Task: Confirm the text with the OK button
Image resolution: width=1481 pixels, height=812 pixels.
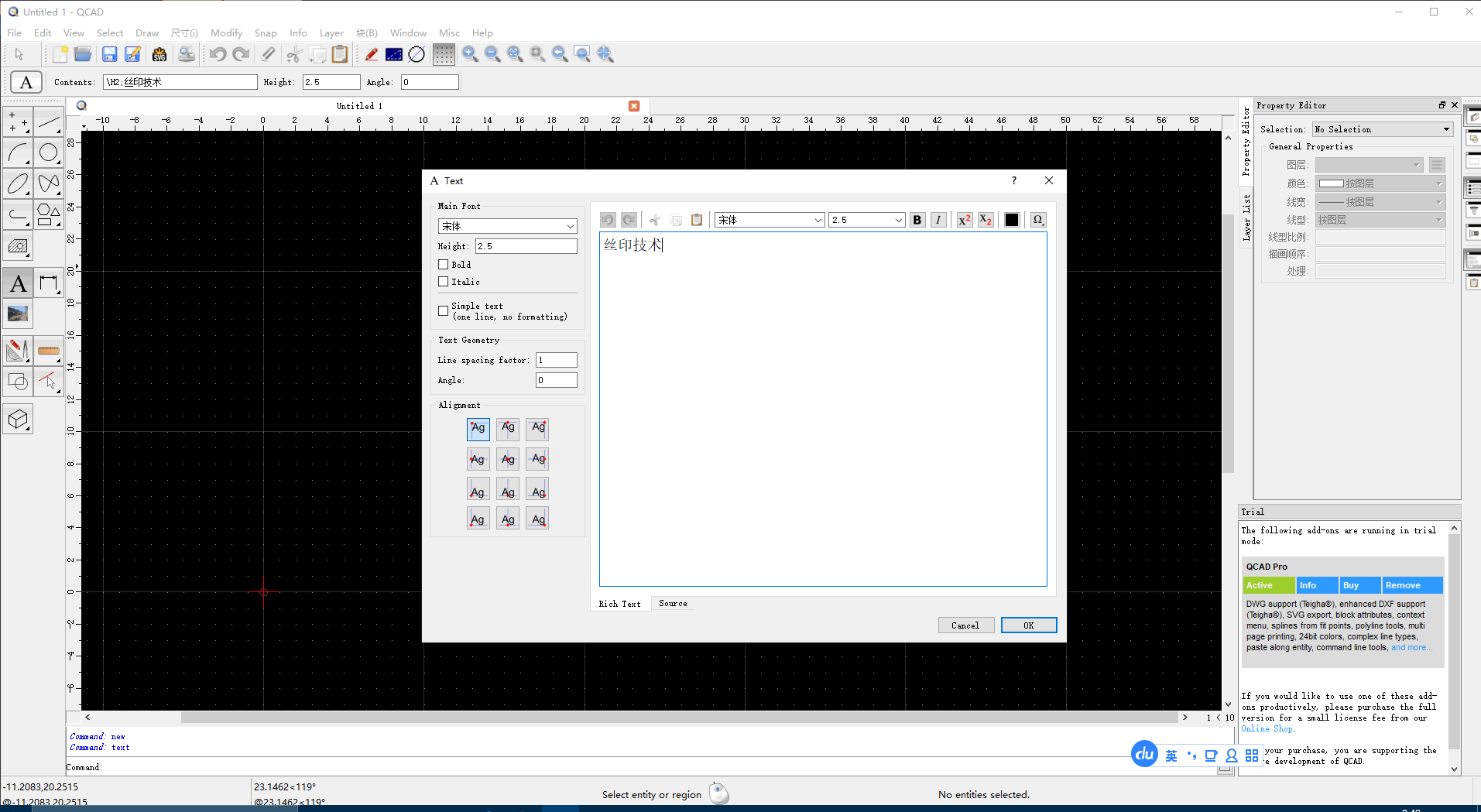Action: [x=1028, y=625]
